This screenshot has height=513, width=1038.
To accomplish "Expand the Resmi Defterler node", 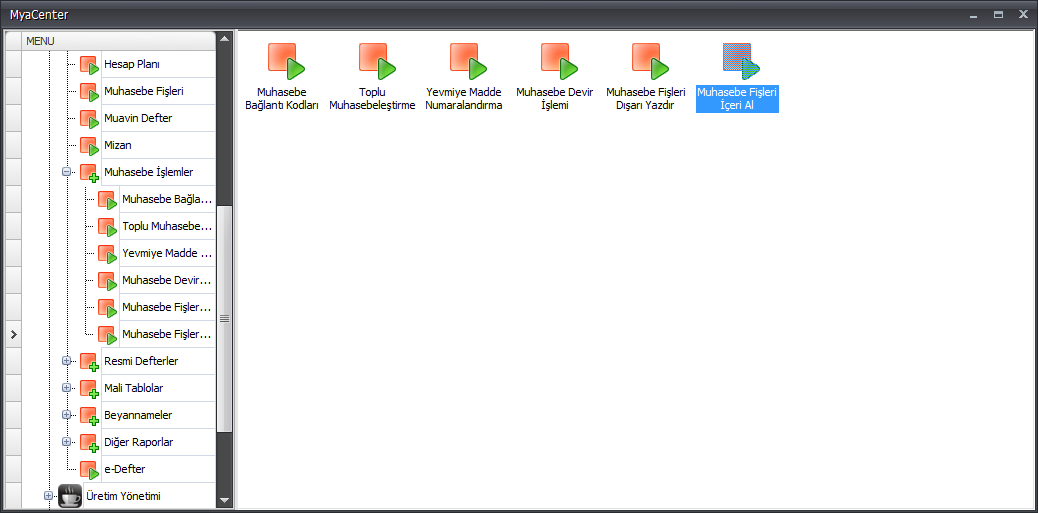I will click(x=66, y=361).
